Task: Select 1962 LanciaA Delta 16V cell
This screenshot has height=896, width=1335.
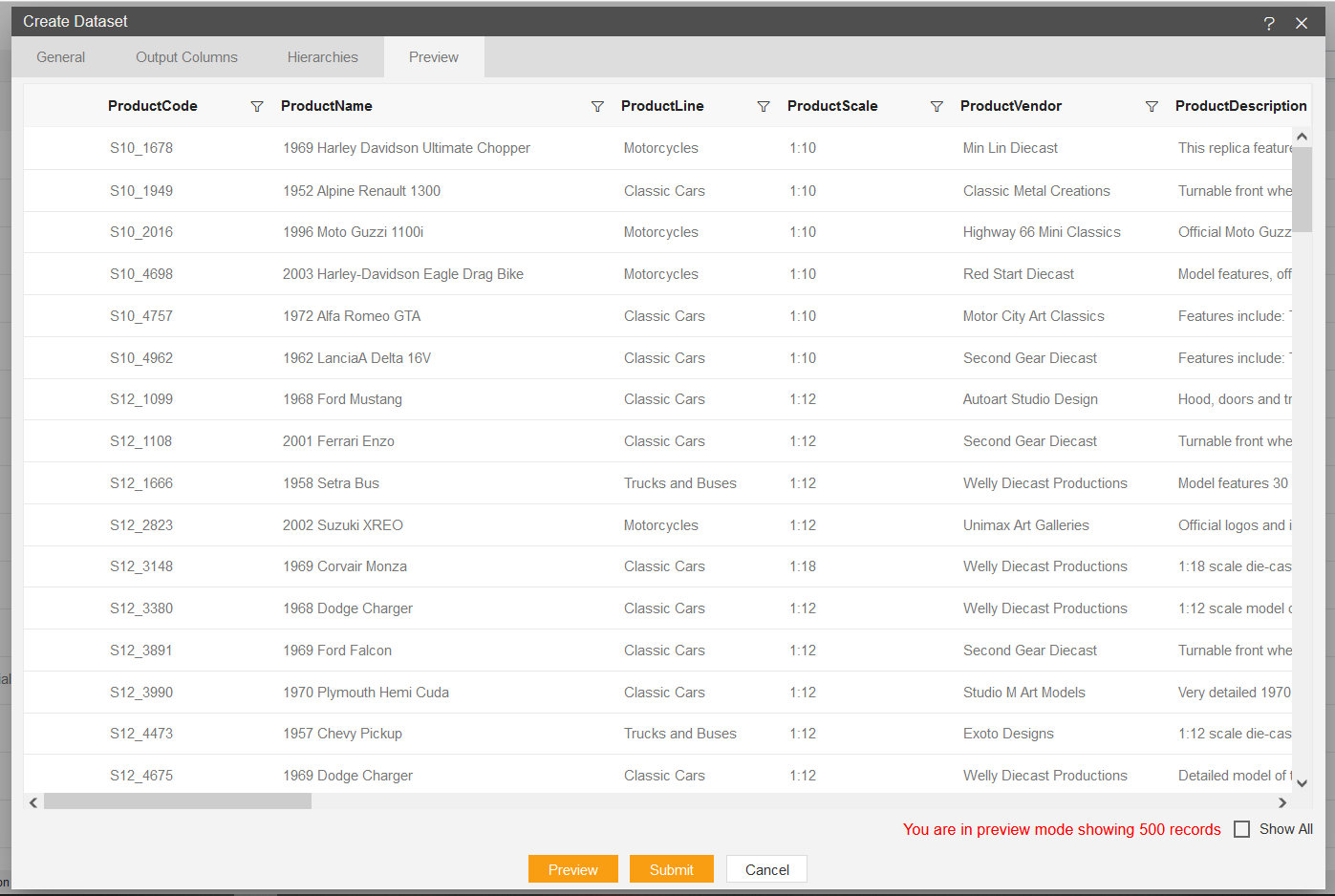Action: (x=356, y=358)
